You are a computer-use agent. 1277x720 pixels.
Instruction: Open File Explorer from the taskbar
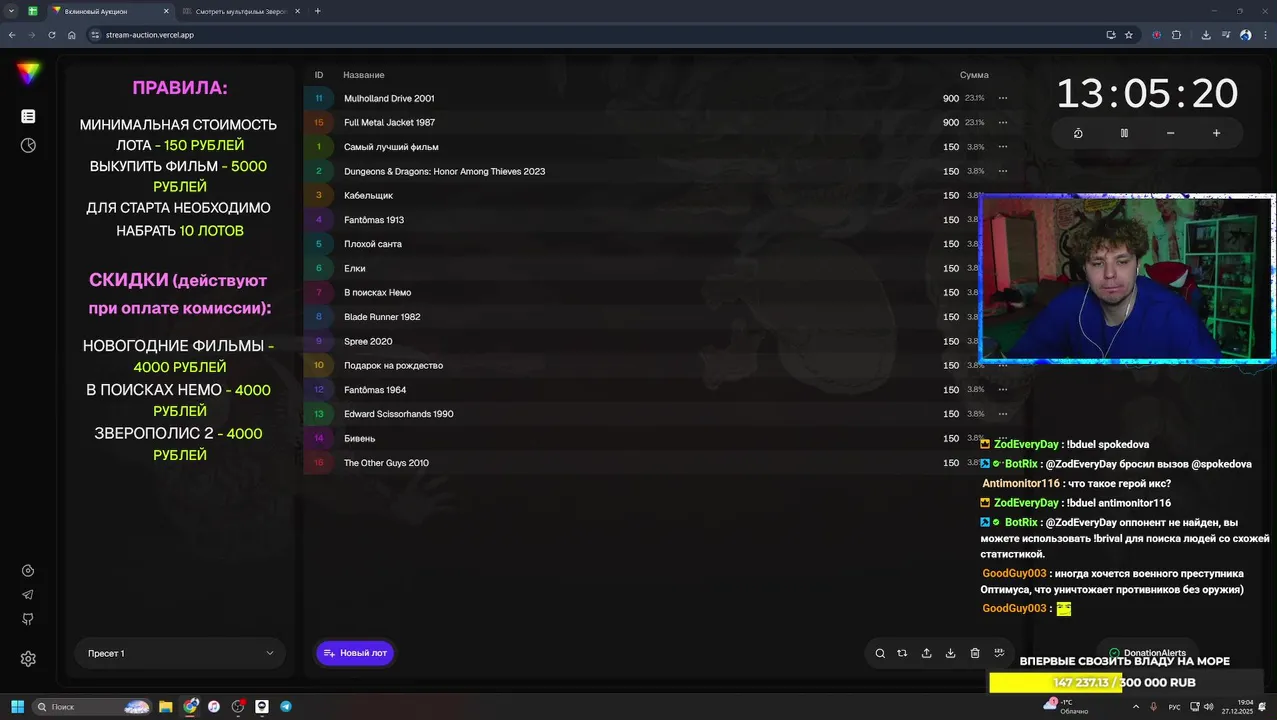166,706
